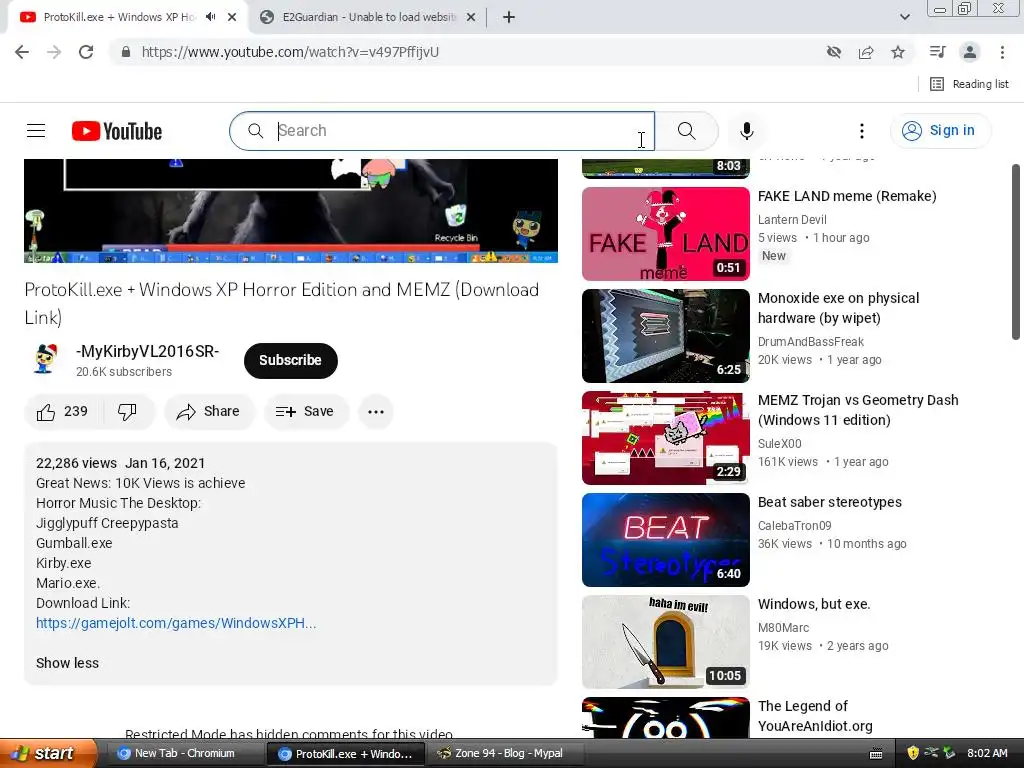1024x768 pixels.
Task: Open the browser profile avatar
Action: point(970,52)
